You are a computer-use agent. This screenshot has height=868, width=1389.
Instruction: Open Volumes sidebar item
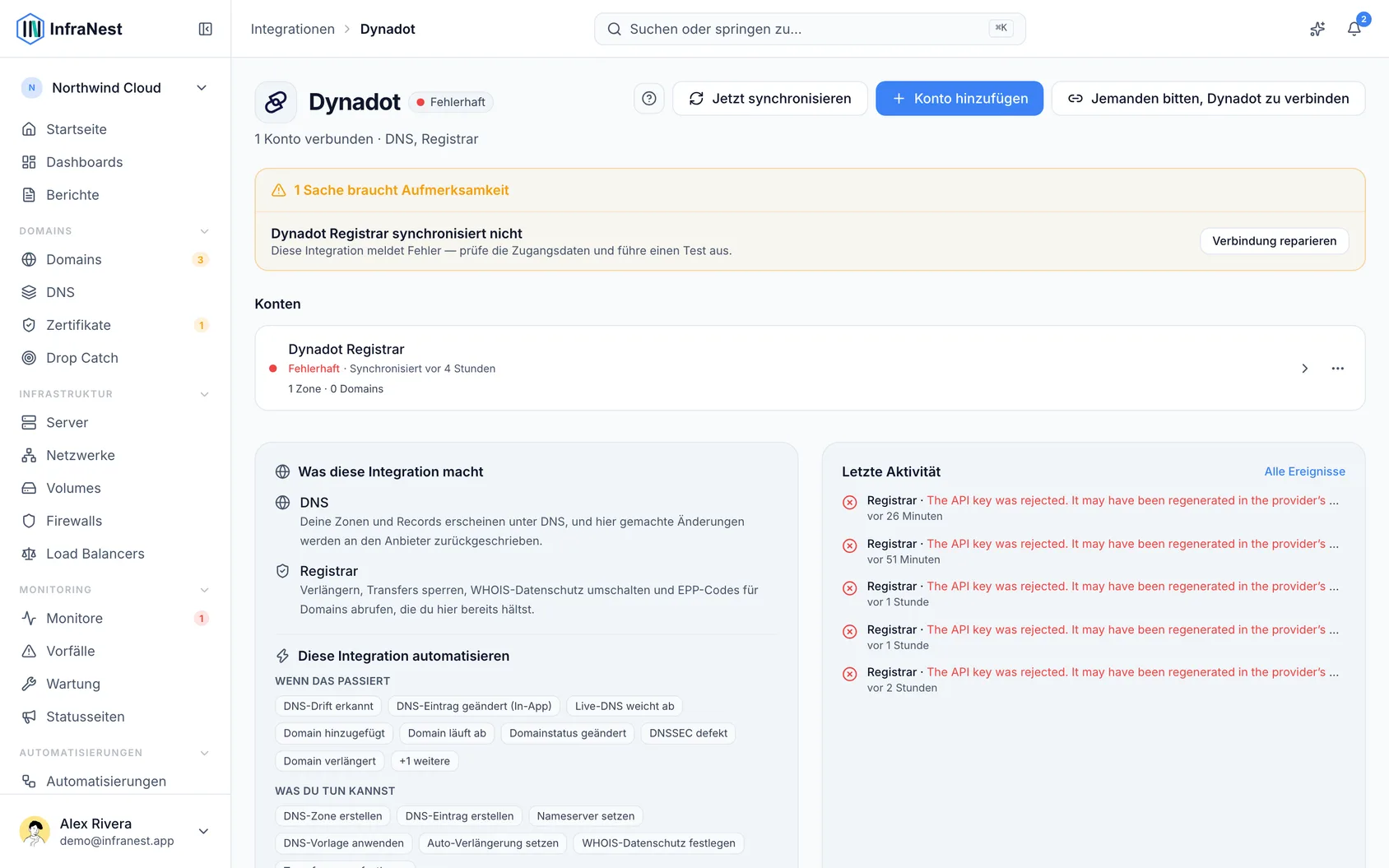[x=115, y=488]
